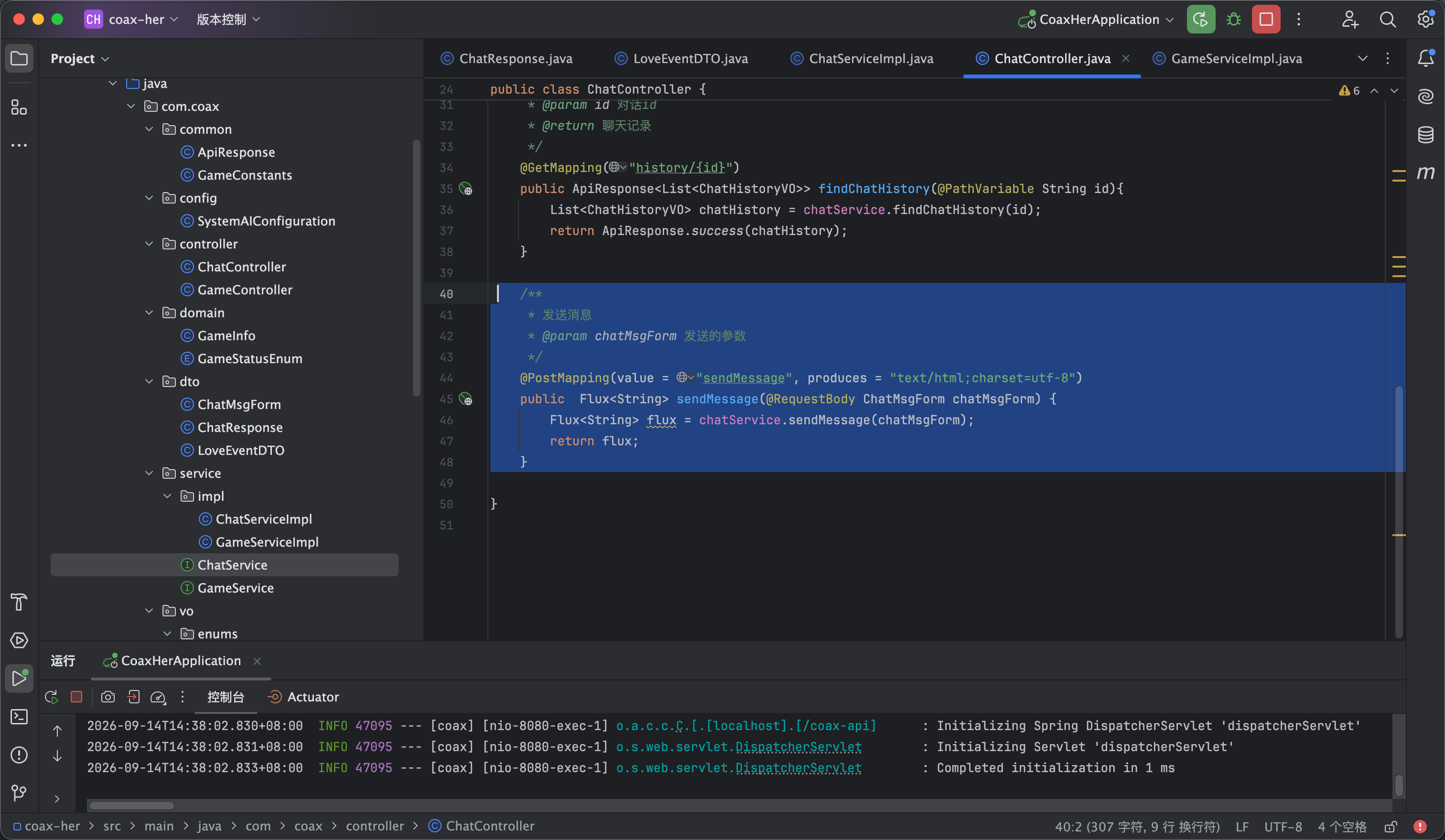
Task: Open the Services tool window icon
Action: [19, 640]
